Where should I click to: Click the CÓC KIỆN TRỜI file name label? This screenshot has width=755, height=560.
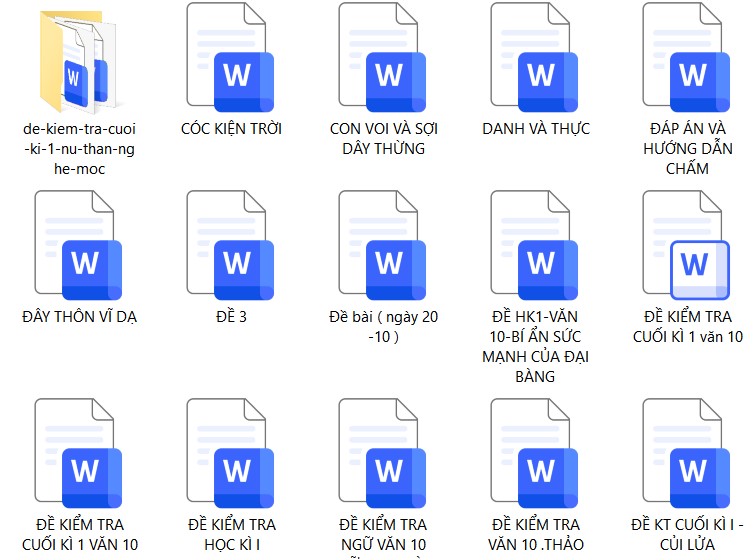coord(231,129)
